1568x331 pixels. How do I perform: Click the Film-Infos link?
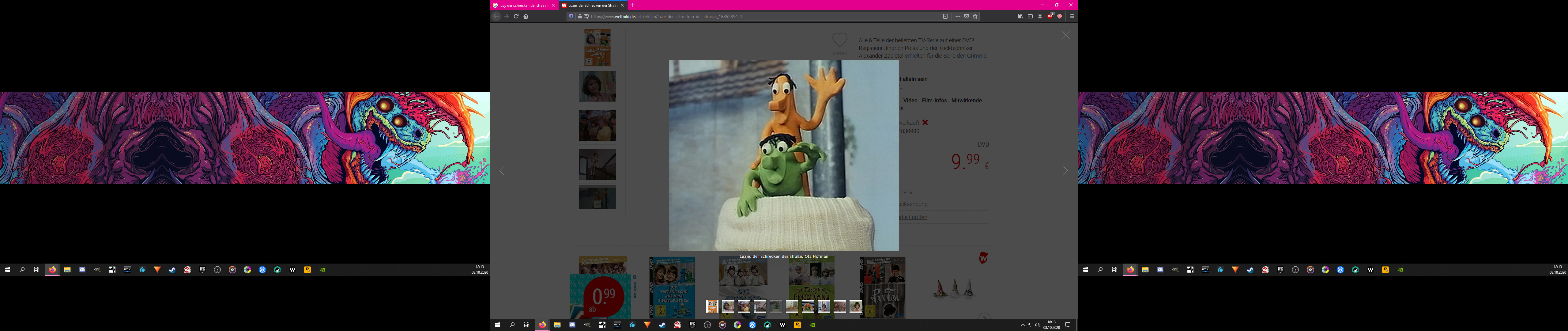coord(934,101)
